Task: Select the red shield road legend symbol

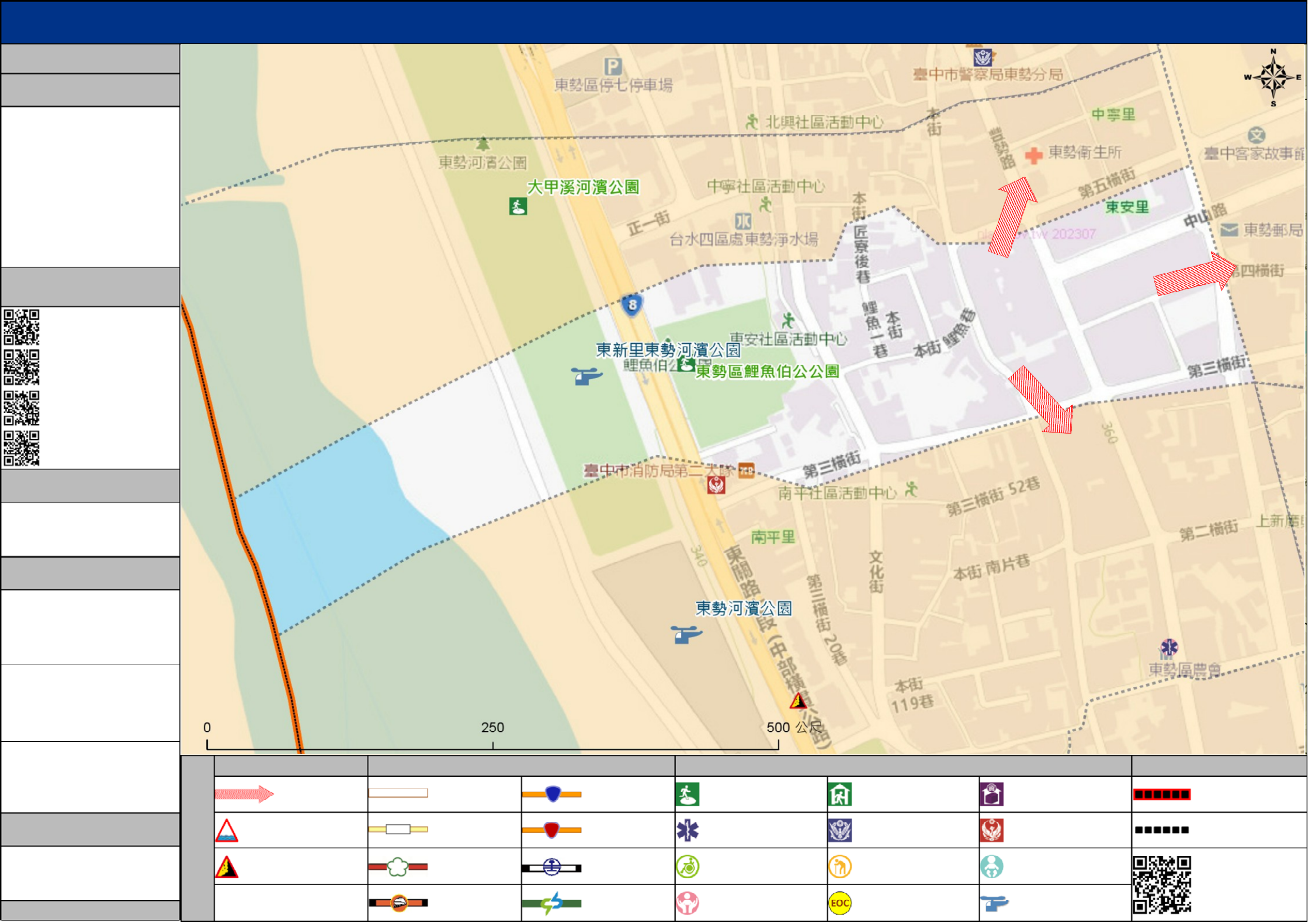Action: [x=552, y=831]
